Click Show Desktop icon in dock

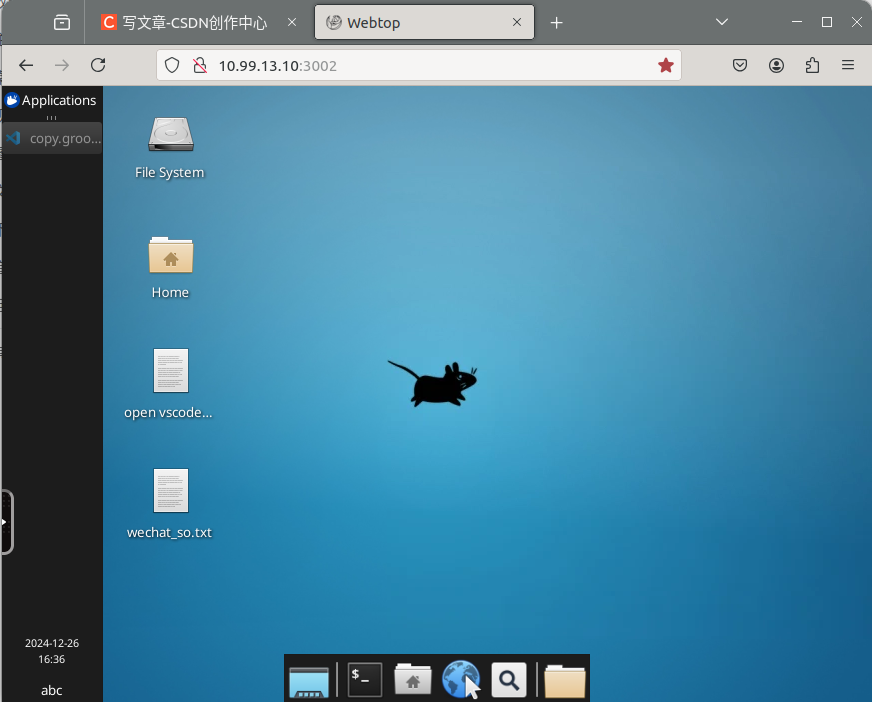309,681
